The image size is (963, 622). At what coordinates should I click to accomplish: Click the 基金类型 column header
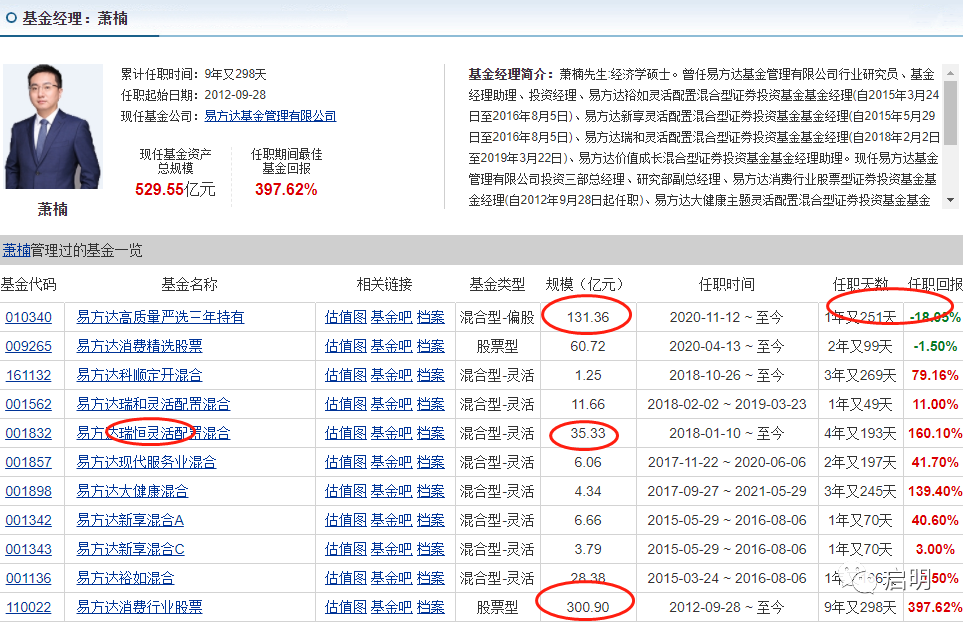point(497,284)
